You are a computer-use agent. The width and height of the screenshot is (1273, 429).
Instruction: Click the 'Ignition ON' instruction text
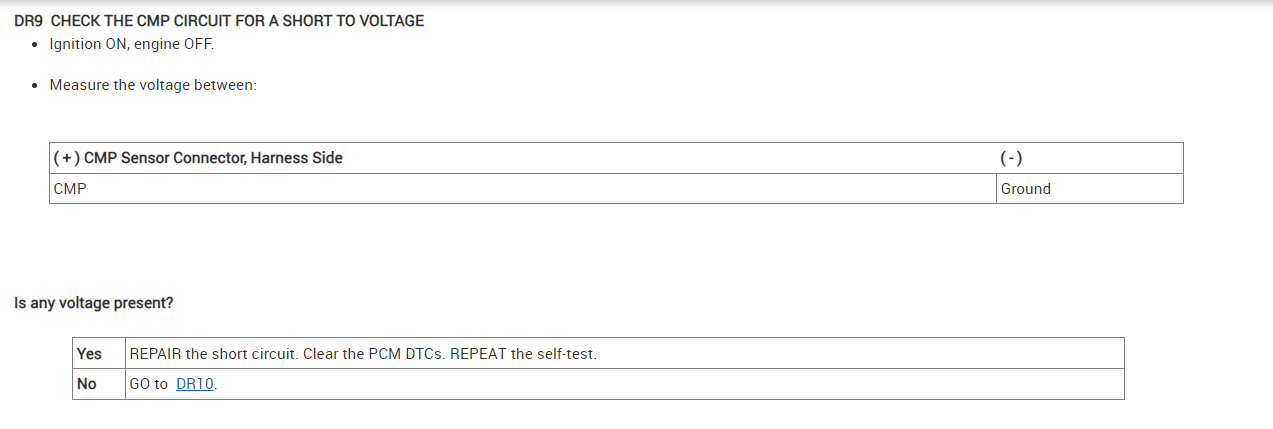click(x=83, y=45)
